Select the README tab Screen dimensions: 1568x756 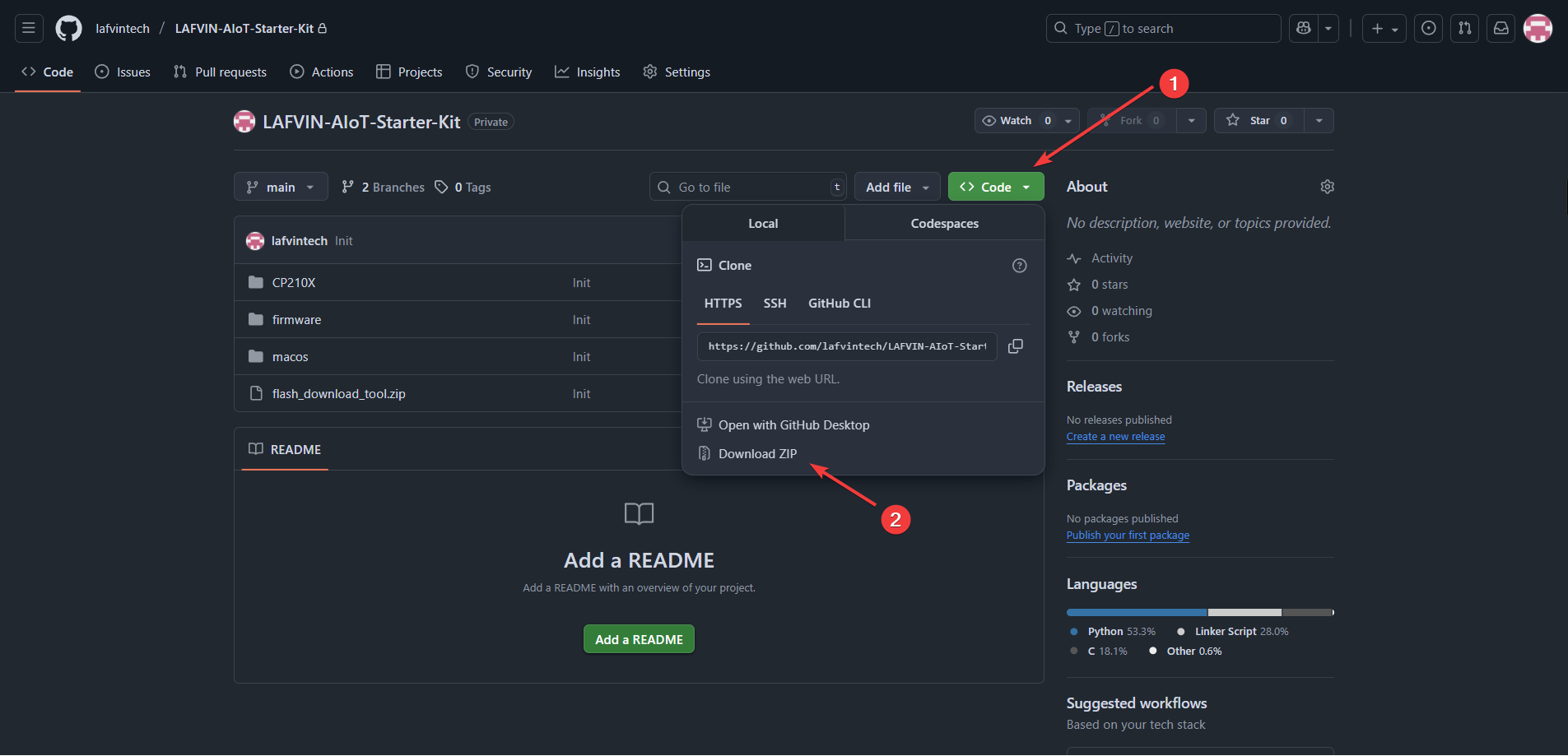[285, 449]
